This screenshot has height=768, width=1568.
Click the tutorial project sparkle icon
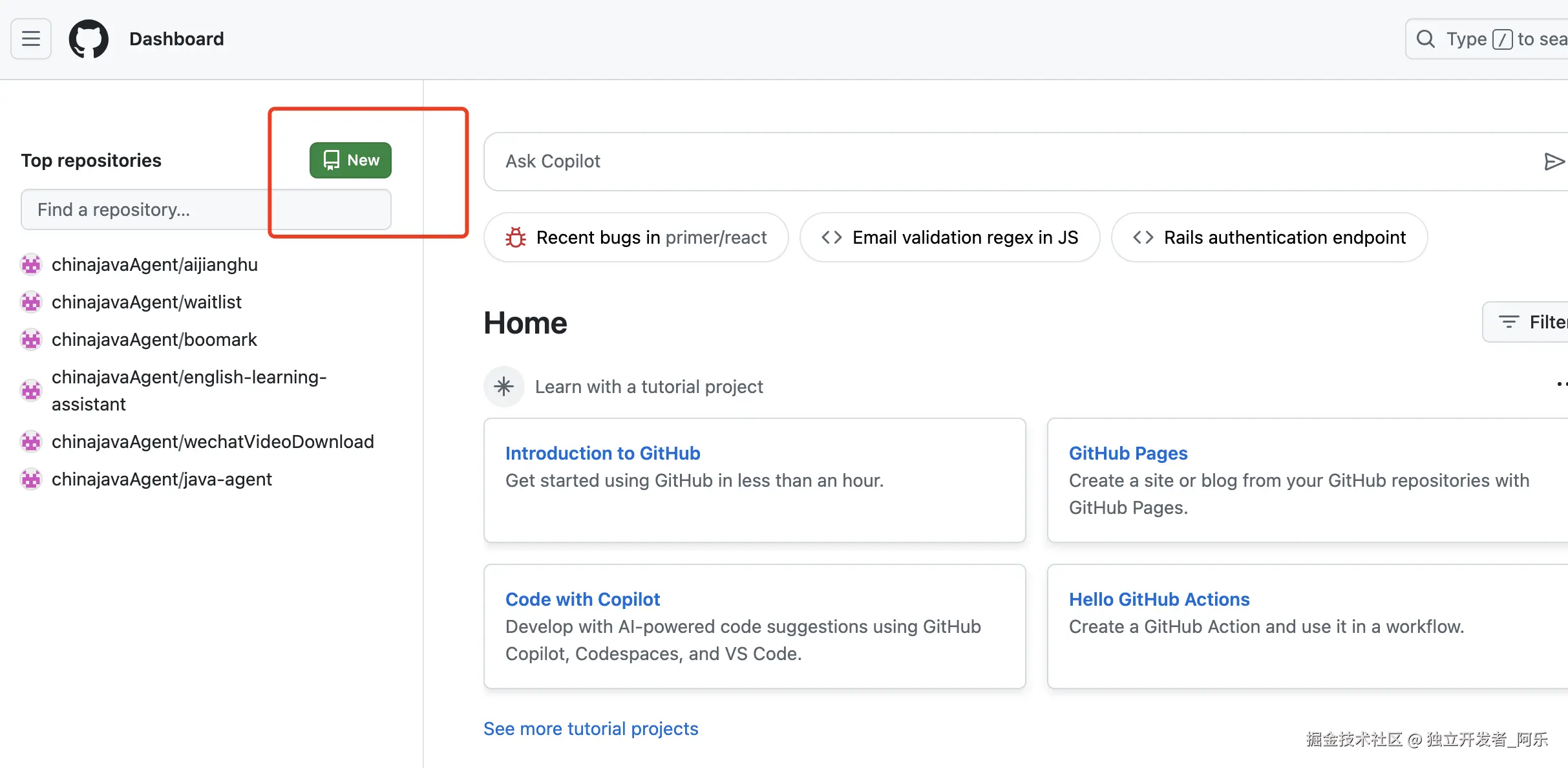pyautogui.click(x=503, y=387)
